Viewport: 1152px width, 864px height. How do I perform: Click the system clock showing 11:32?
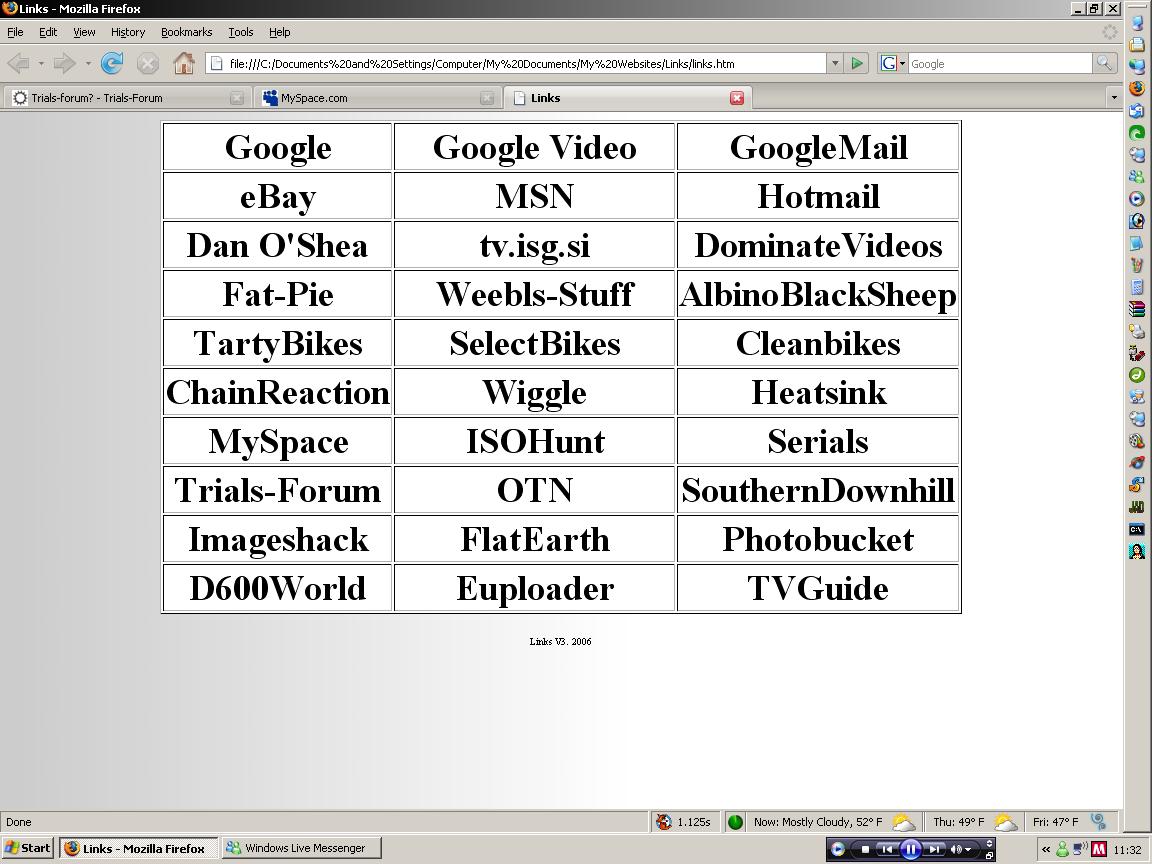click(x=1127, y=850)
